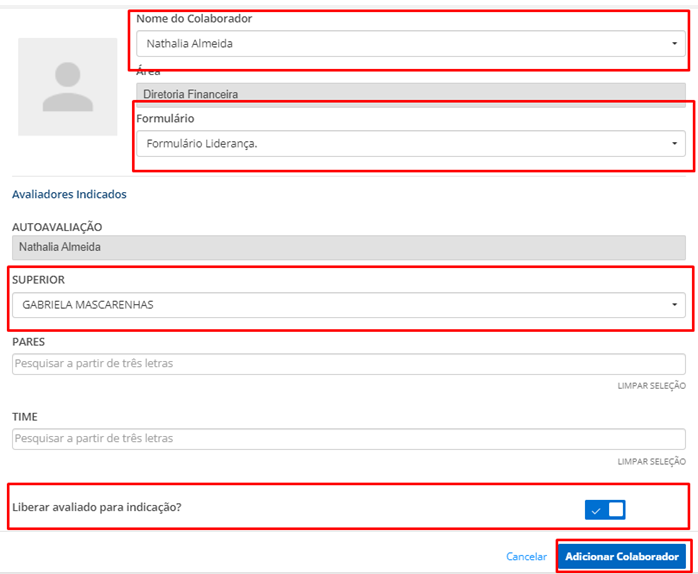Click the Nome do Colaborador label
Screen dimensions: 698x574
[x=194, y=19]
